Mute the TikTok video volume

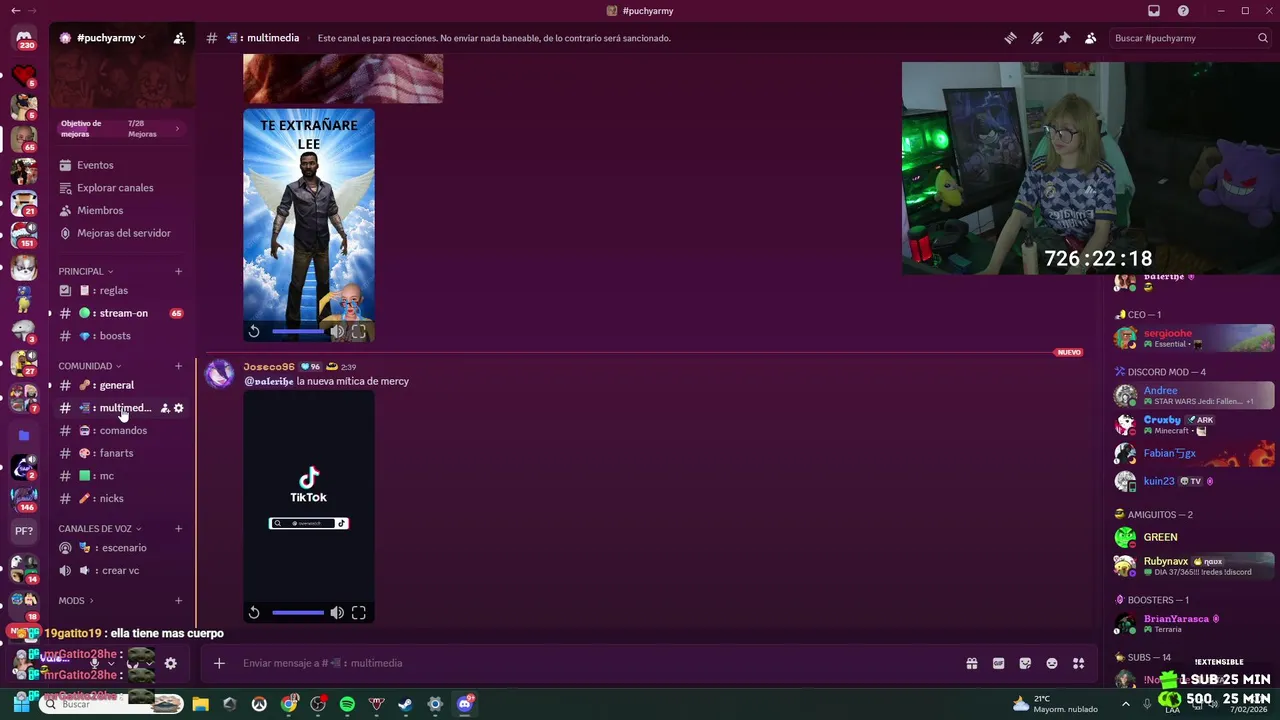coord(337,612)
